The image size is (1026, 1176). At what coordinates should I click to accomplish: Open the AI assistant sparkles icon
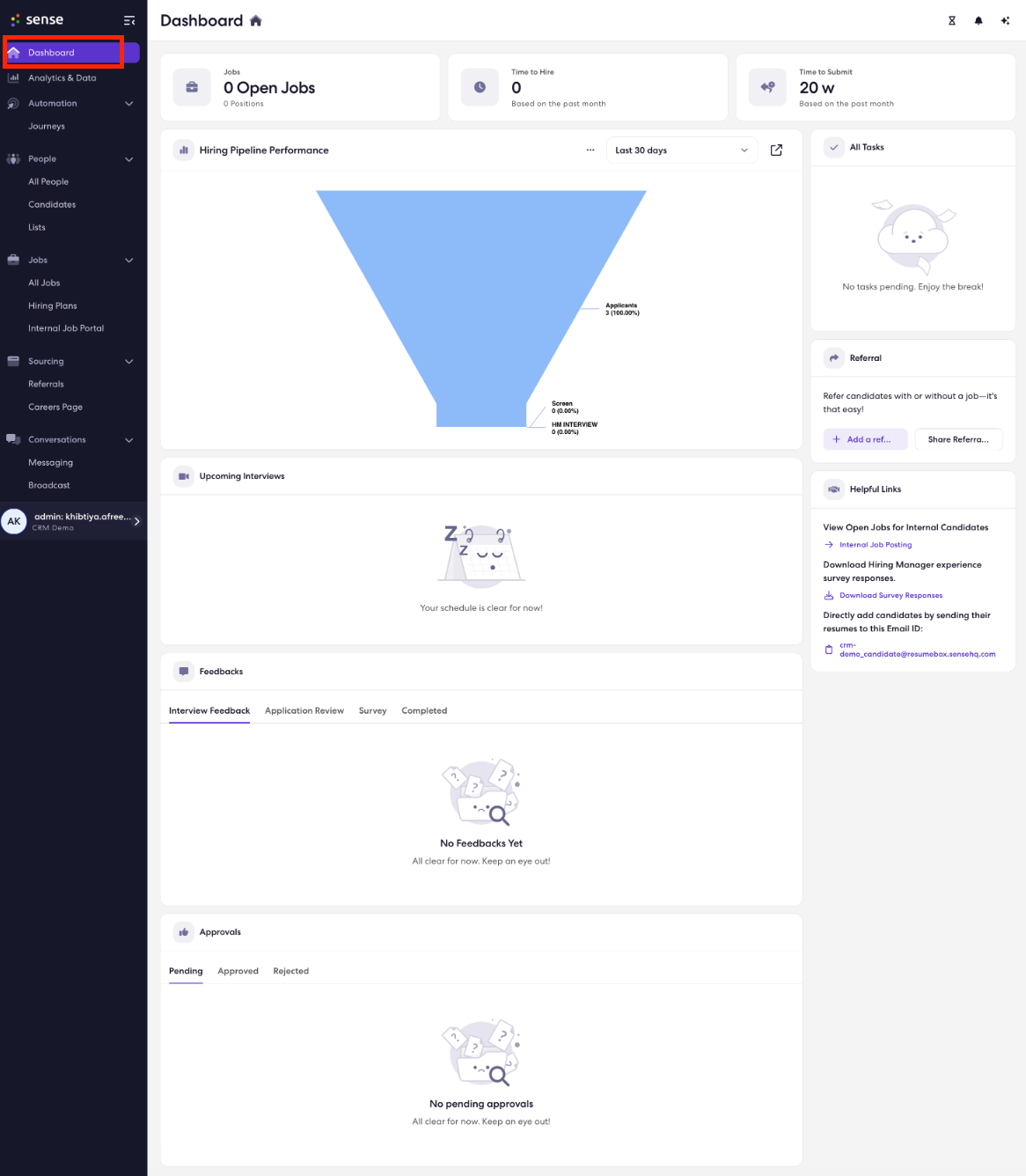click(1005, 19)
